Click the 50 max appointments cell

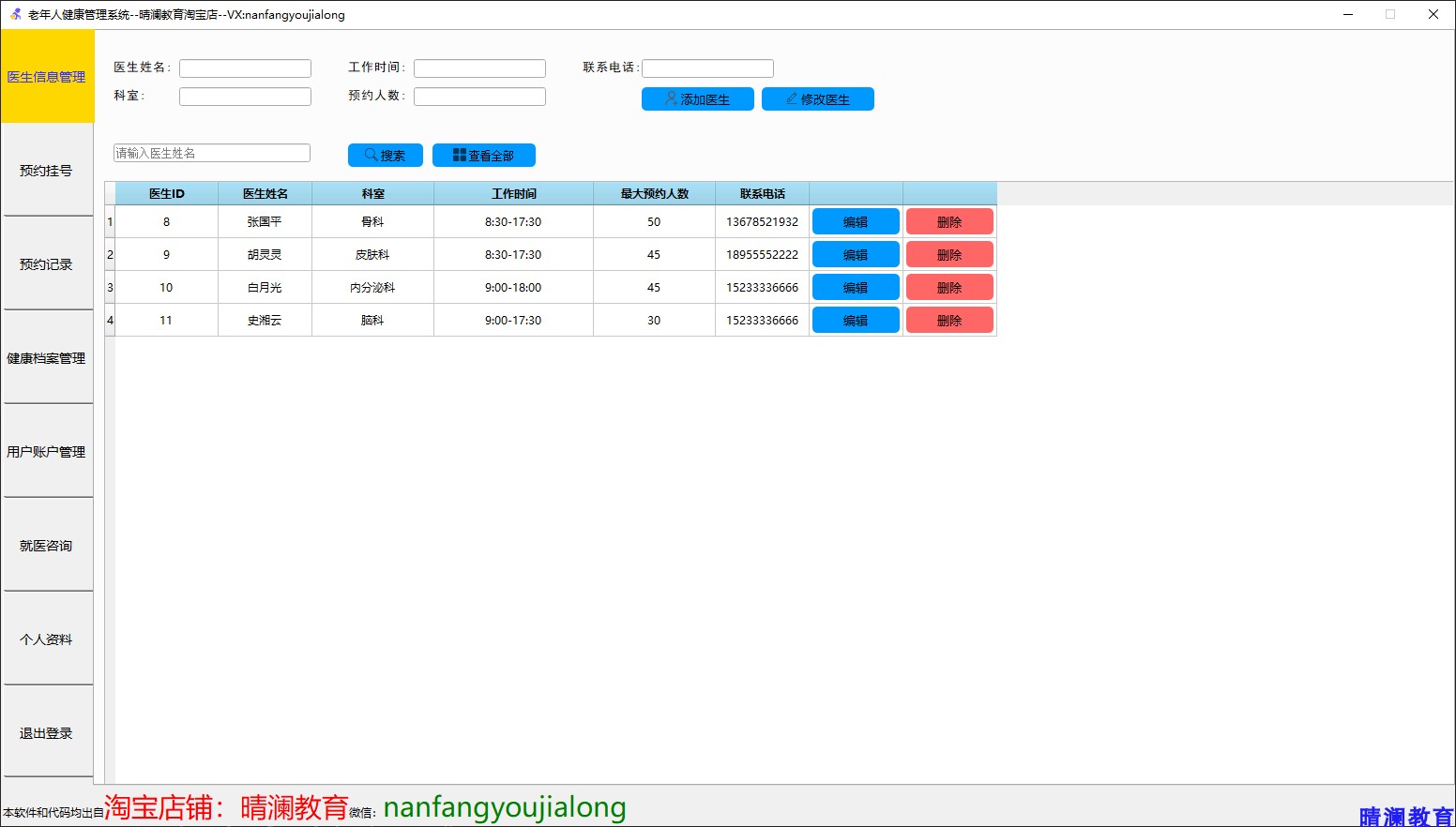tap(655, 222)
